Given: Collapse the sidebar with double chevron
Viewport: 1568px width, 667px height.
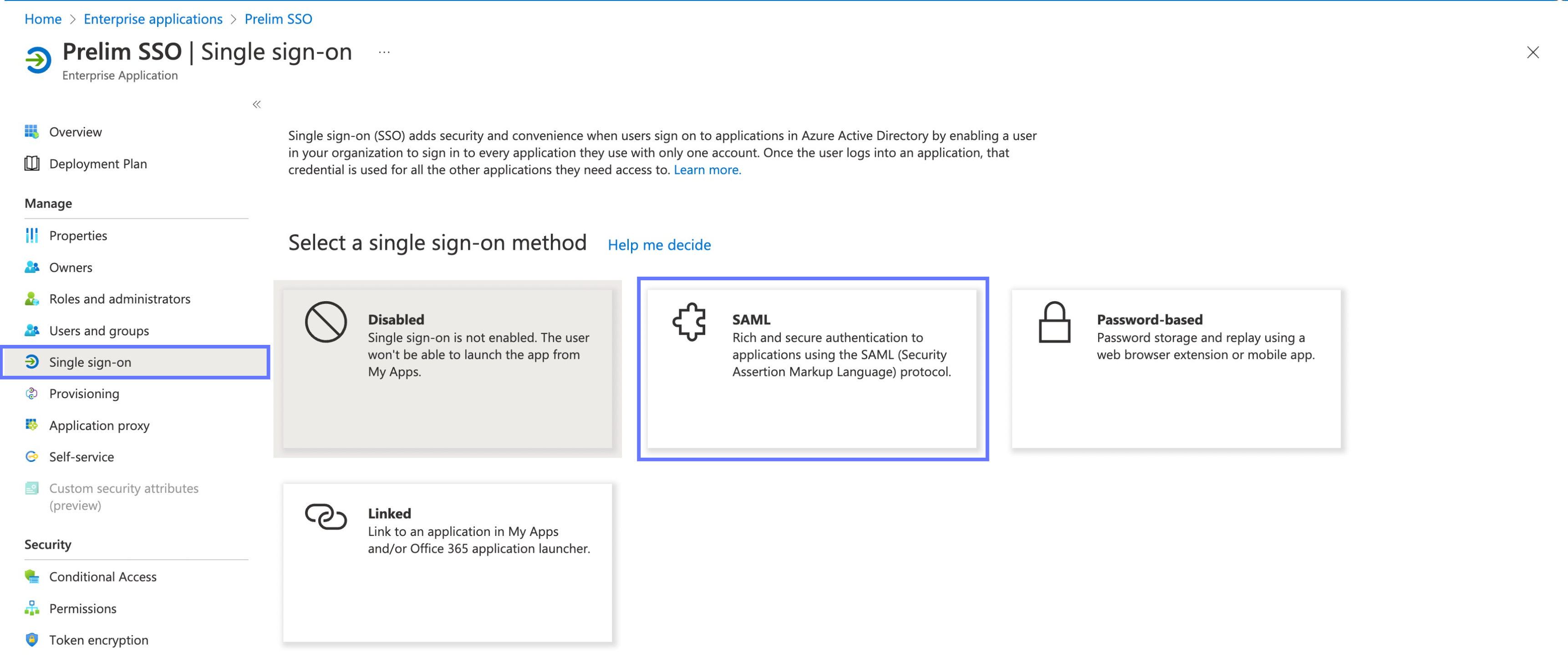Looking at the screenshot, I should tap(257, 104).
